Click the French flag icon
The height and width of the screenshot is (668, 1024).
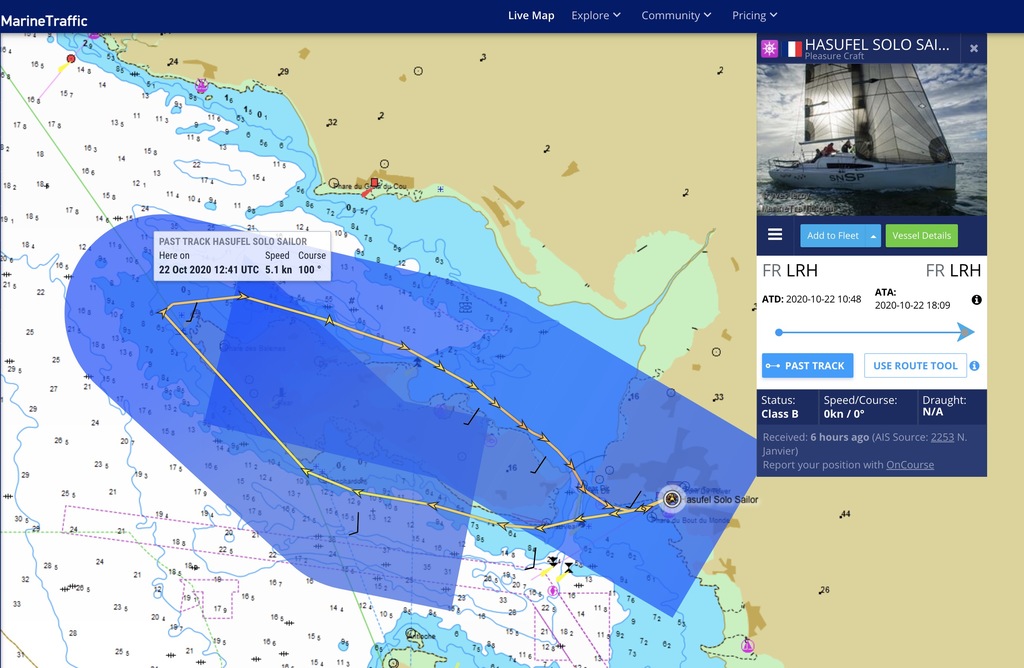point(793,49)
